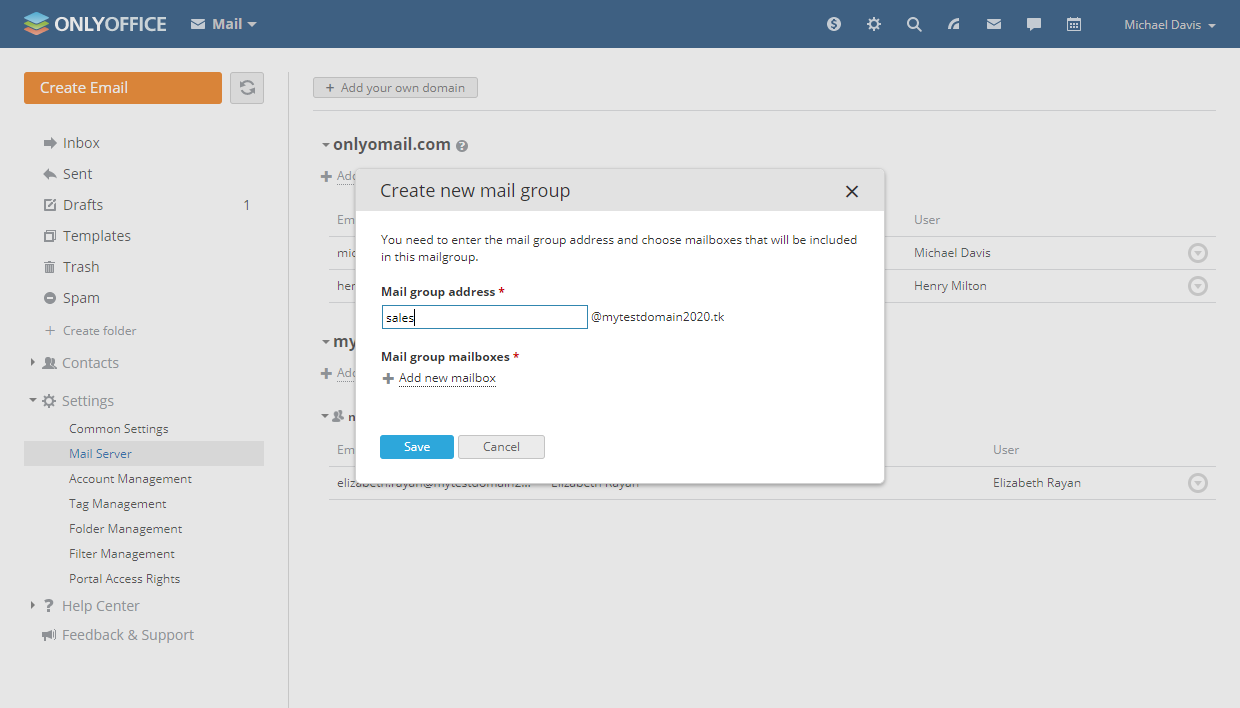Click the refresh mail icon button
Screen dimensions: 1240x708
(x=247, y=88)
